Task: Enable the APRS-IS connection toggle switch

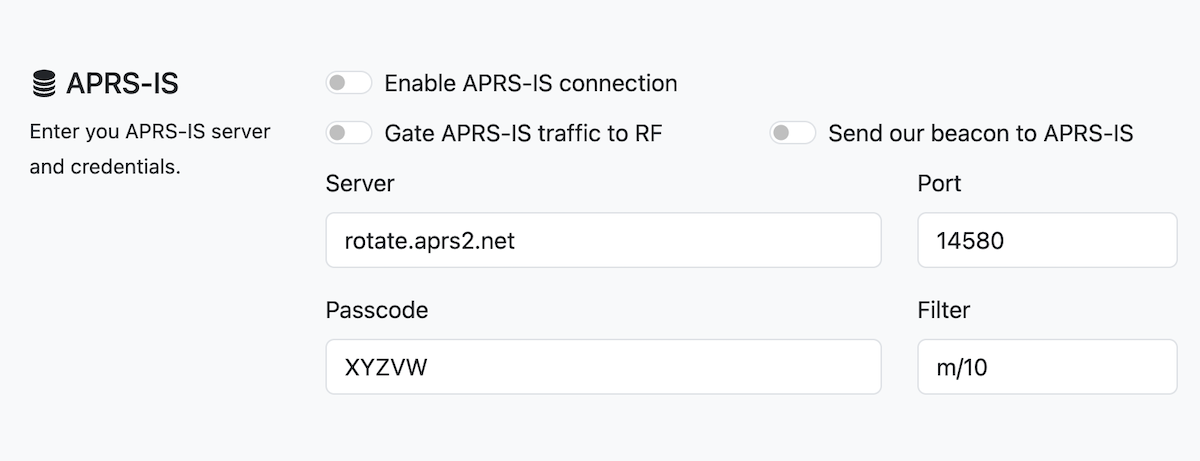Action: pyautogui.click(x=348, y=83)
